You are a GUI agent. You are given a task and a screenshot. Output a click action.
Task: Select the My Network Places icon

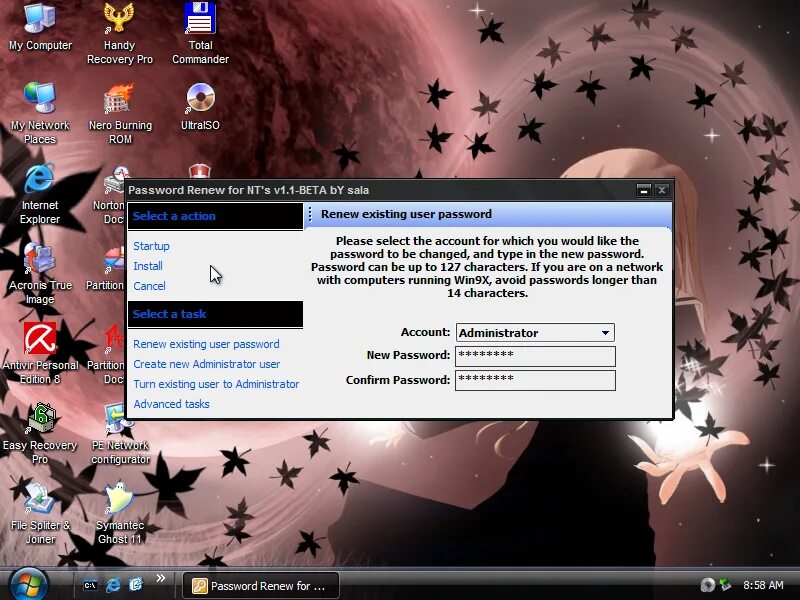point(40,113)
